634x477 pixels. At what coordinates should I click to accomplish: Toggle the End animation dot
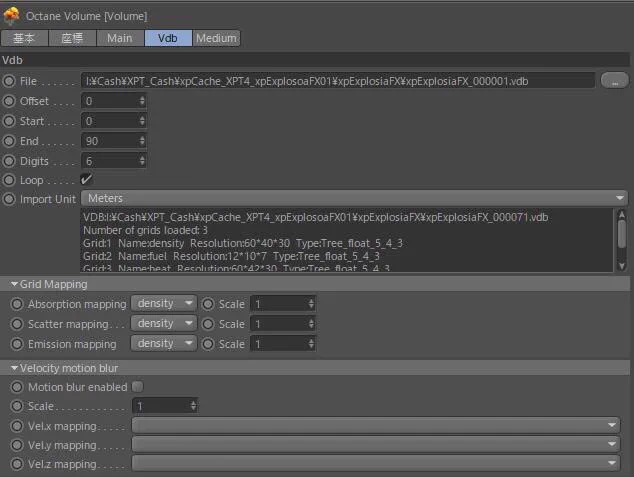point(9,141)
